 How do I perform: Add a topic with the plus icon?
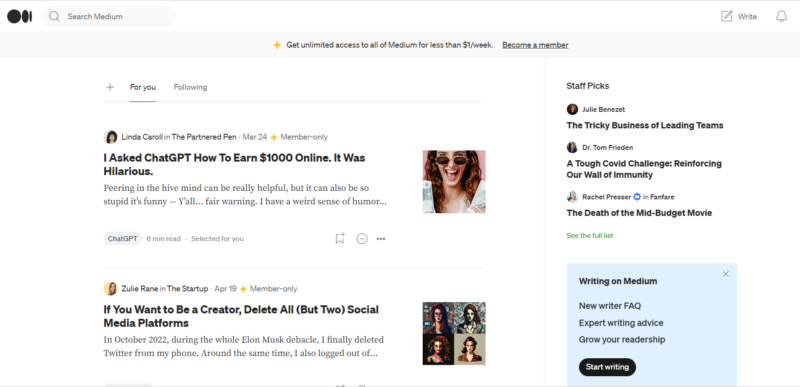pos(110,87)
